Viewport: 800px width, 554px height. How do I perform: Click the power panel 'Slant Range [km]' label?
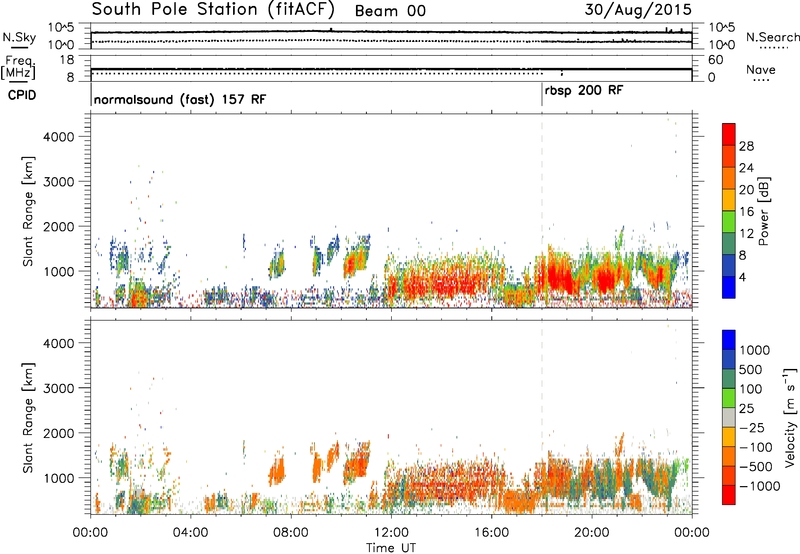pos(28,211)
